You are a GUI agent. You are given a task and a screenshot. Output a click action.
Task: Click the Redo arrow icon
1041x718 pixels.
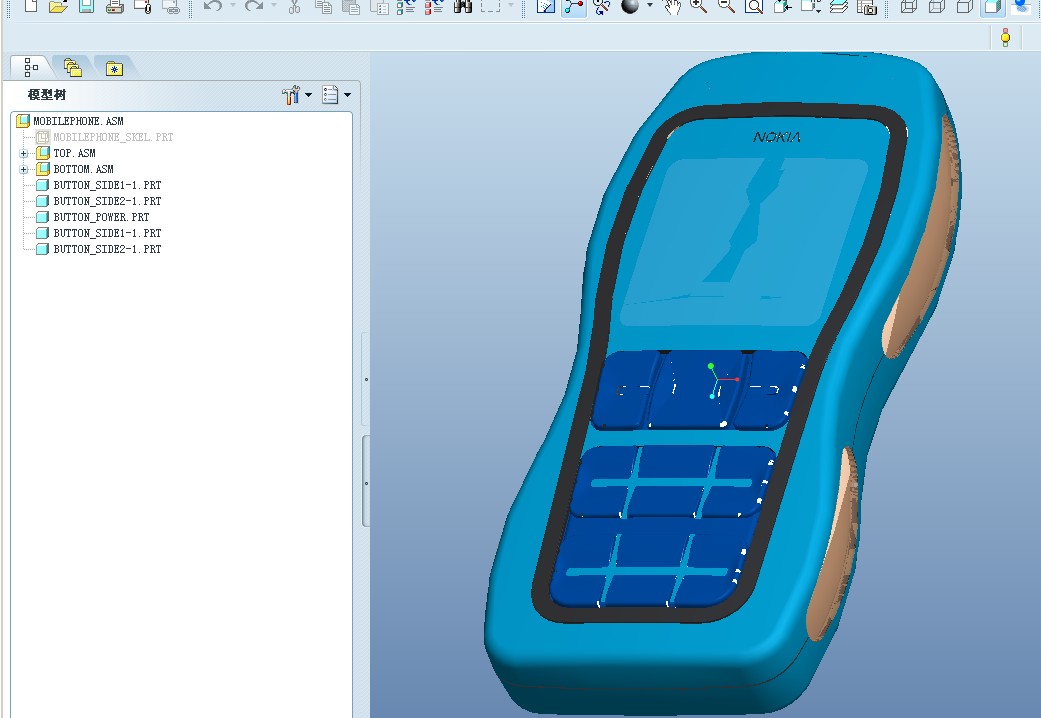click(x=254, y=6)
